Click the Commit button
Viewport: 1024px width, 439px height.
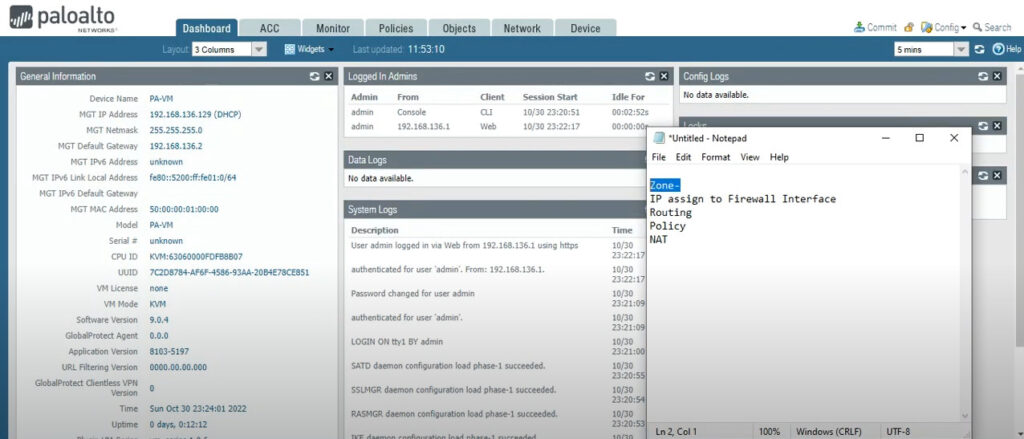(x=875, y=27)
